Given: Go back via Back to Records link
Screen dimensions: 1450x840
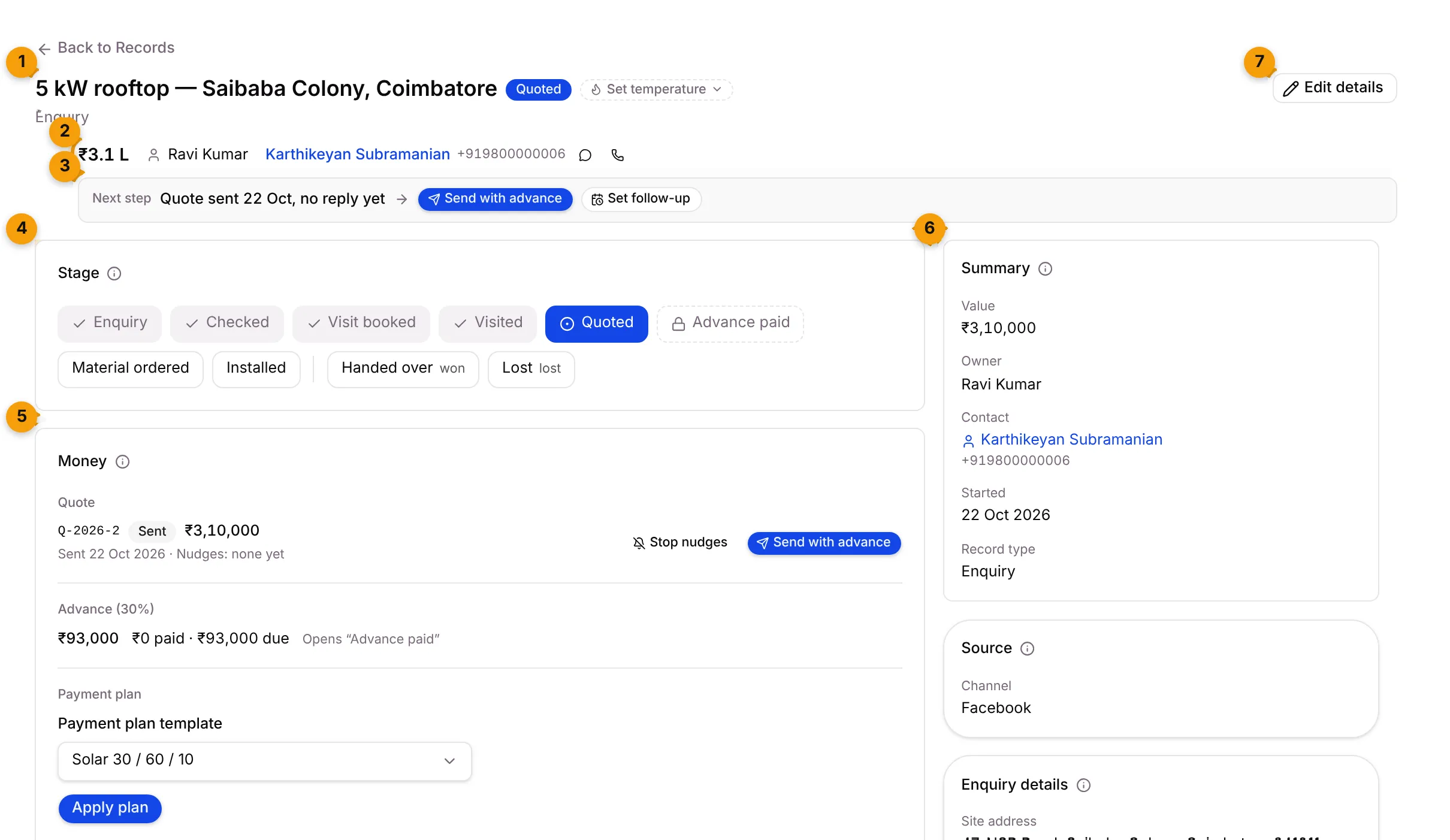Looking at the screenshot, I should pyautogui.click(x=106, y=48).
